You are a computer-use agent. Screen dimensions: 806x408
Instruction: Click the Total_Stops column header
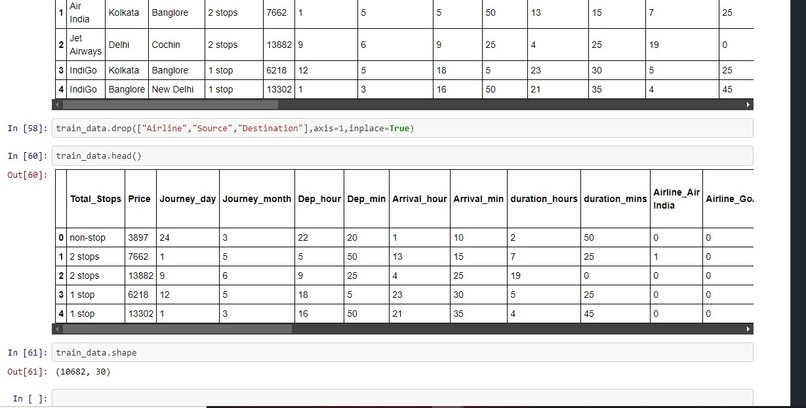(x=96, y=199)
